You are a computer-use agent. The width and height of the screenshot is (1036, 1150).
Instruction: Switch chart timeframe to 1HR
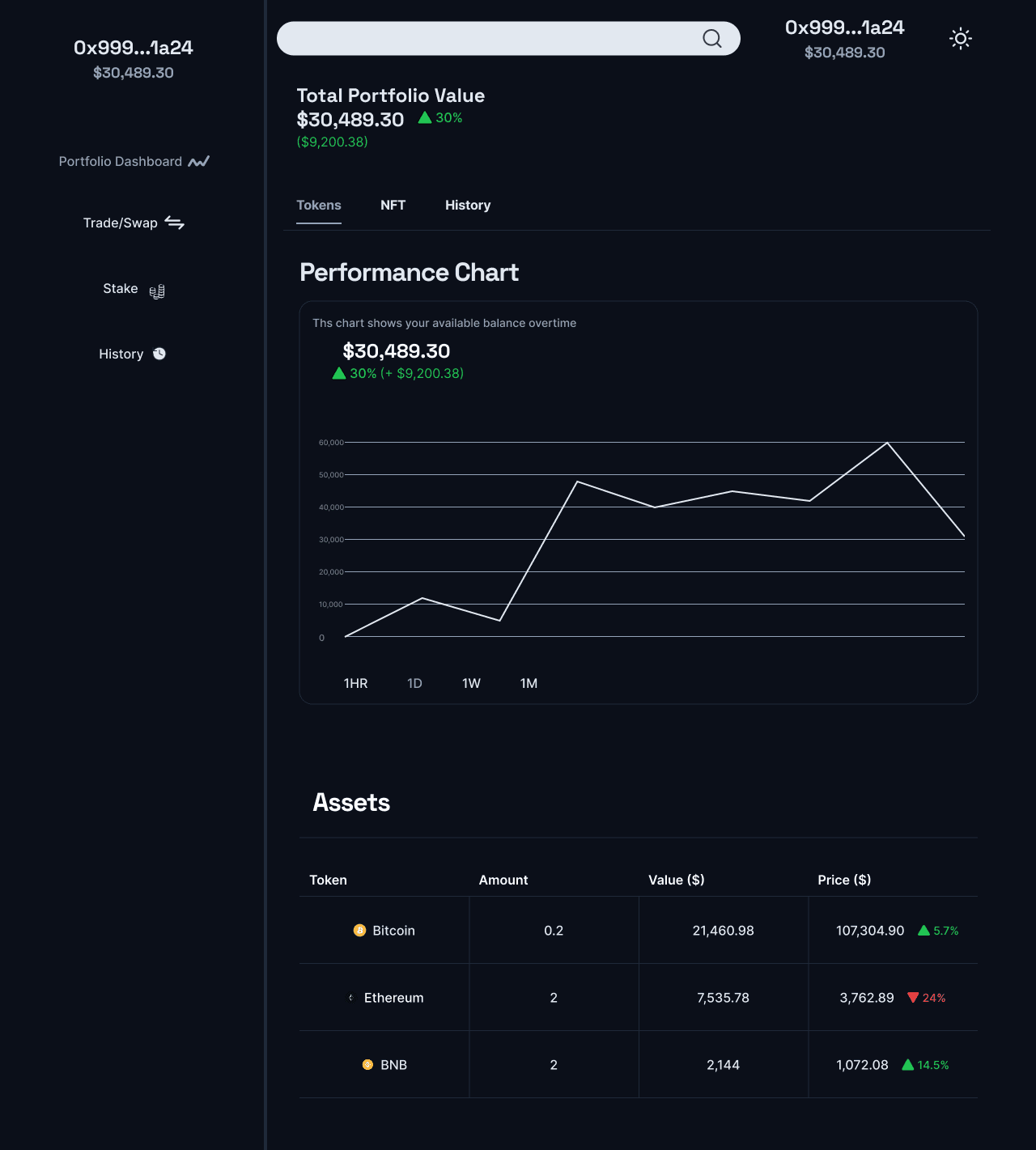[x=355, y=683]
